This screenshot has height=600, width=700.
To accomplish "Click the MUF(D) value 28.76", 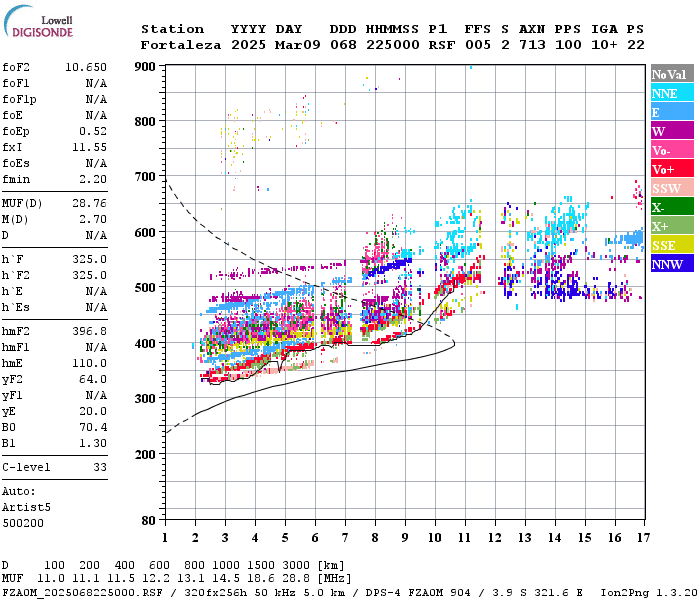I will 89,203.
